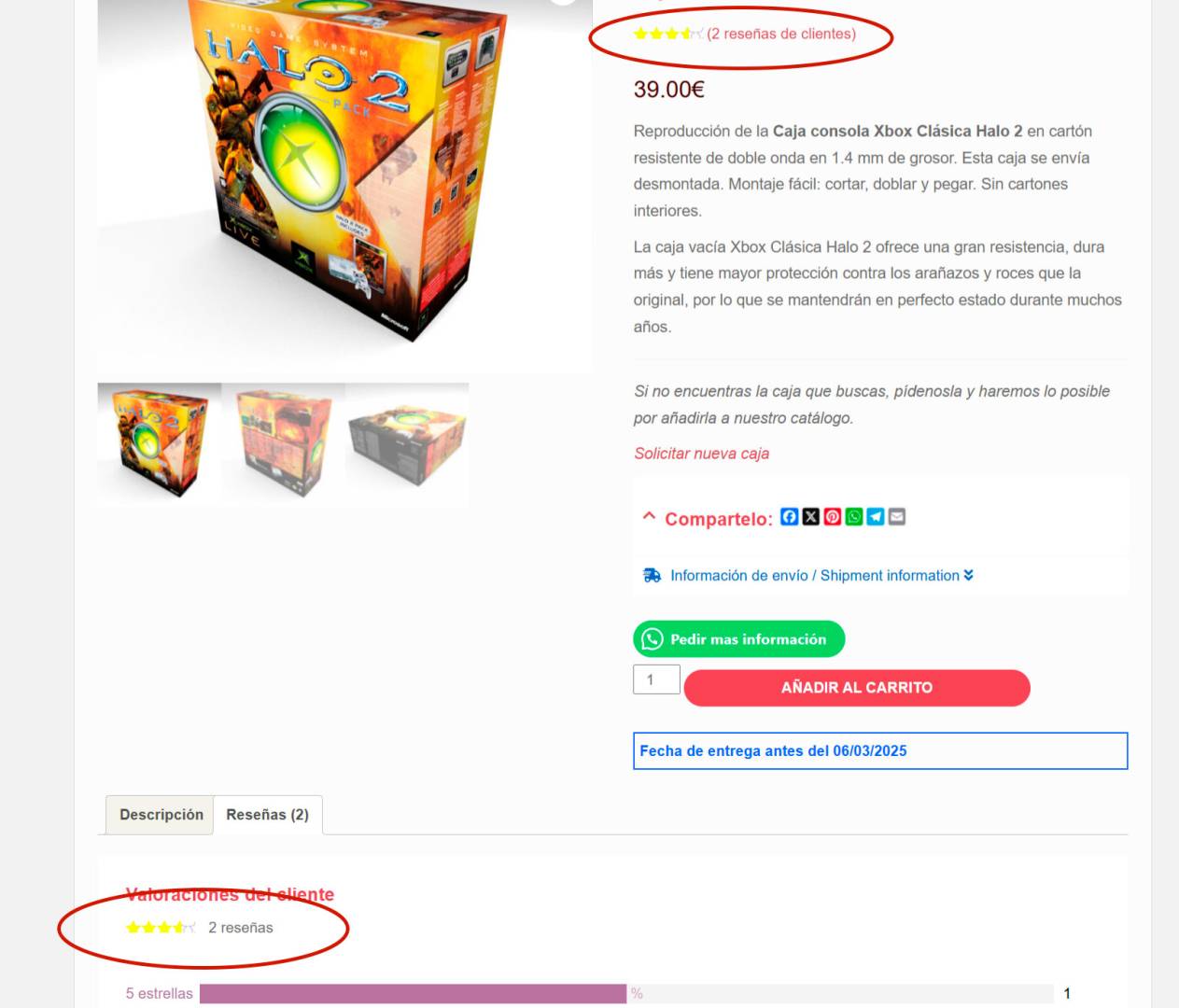Click the 5 estrellas rating bar

pyautogui.click(x=626, y=994)
